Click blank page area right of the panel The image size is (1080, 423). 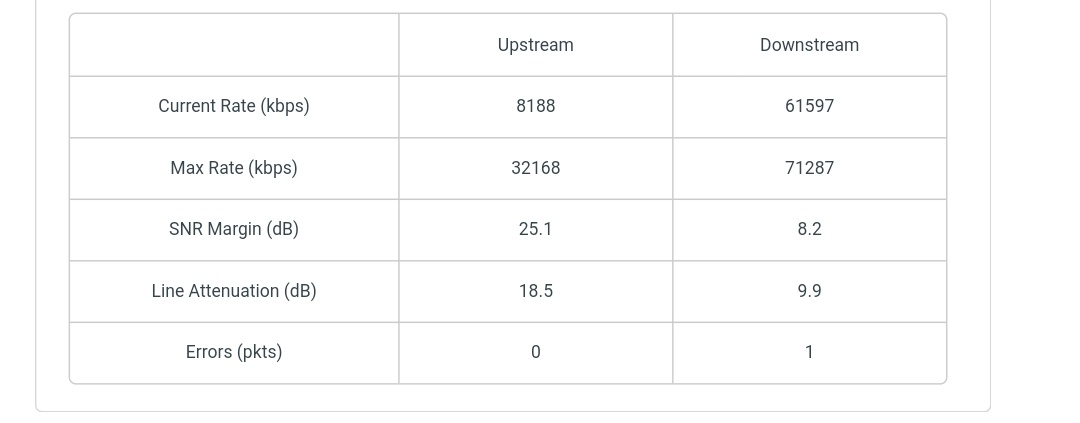coord(1035,200)
